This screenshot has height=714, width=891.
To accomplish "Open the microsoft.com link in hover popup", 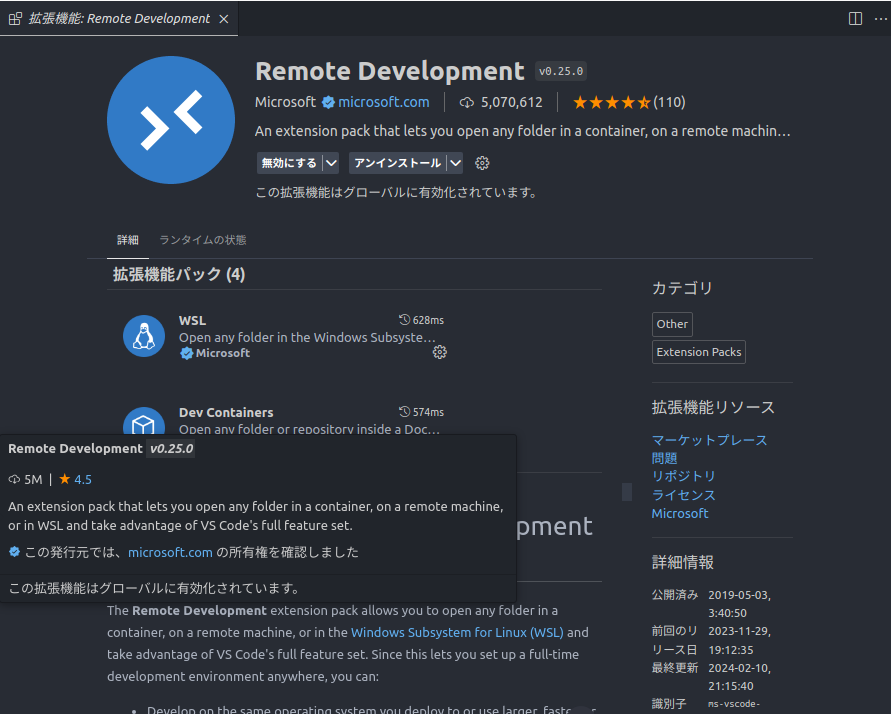I will coord(170,552).
